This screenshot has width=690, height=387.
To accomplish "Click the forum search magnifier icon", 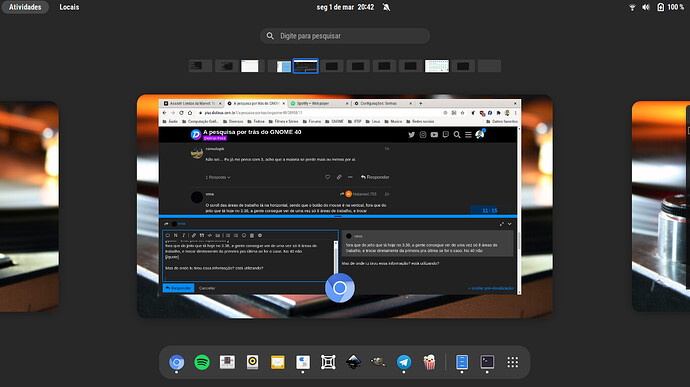I will pyautogui.click(x=457, y=135).
